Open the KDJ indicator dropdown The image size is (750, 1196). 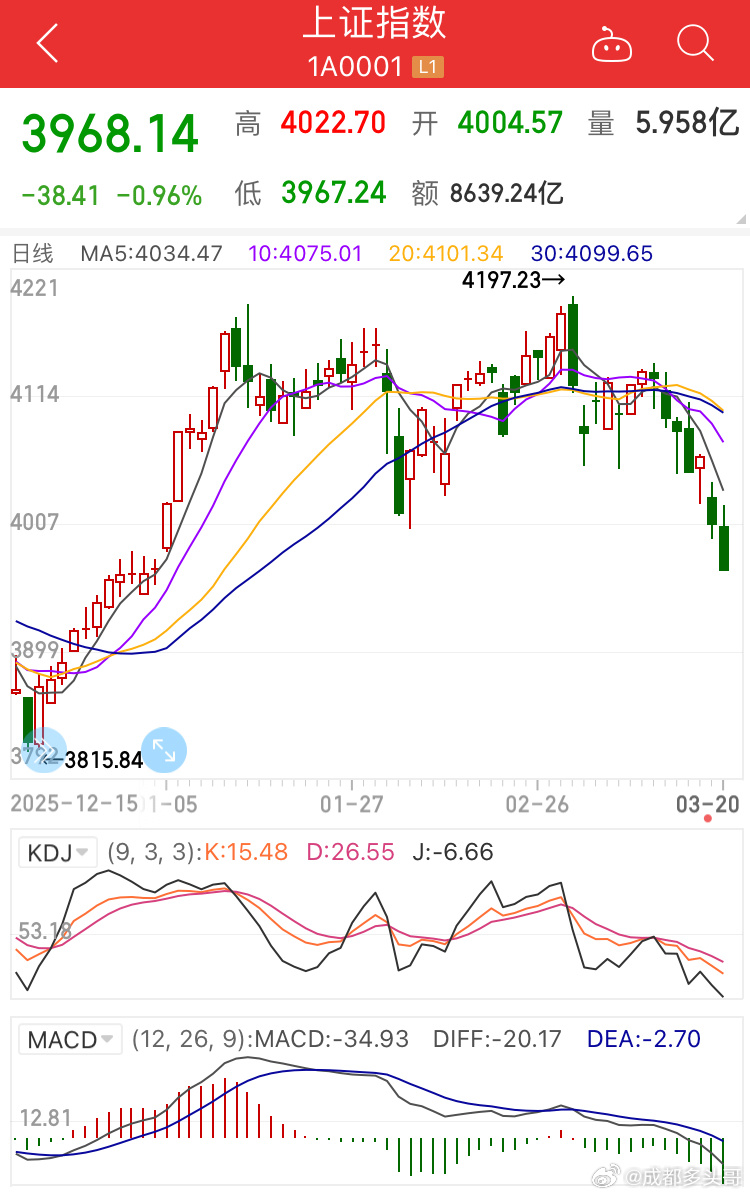[x=58, y=852]
